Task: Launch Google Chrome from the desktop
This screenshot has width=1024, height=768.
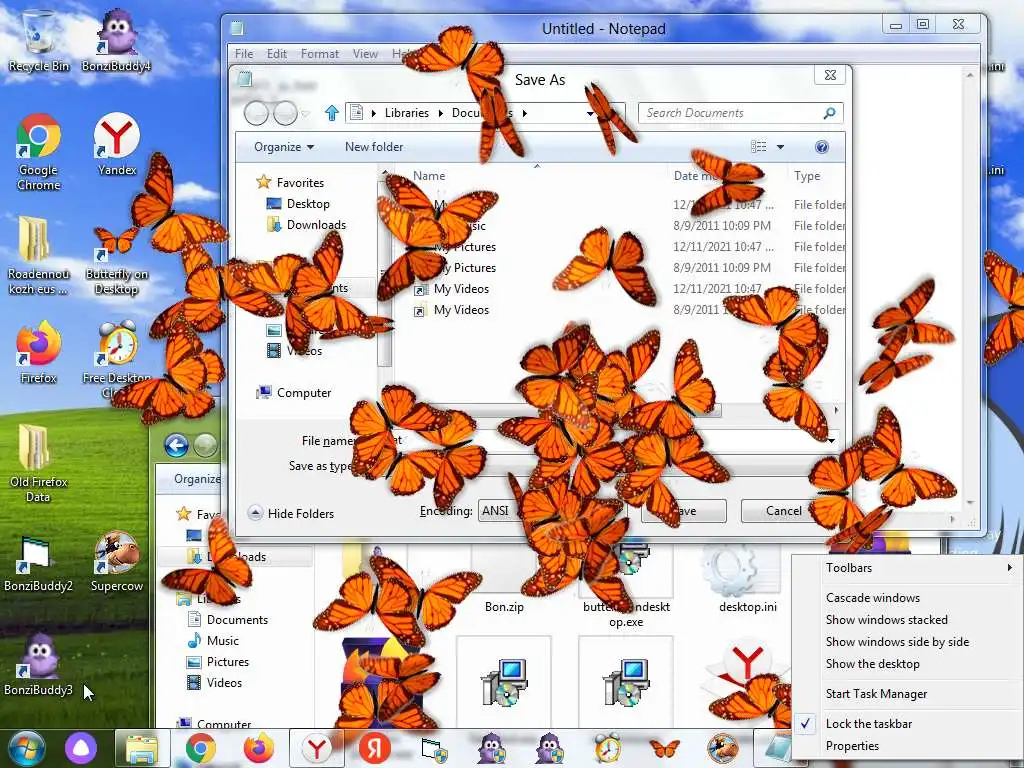Action: 39,152
